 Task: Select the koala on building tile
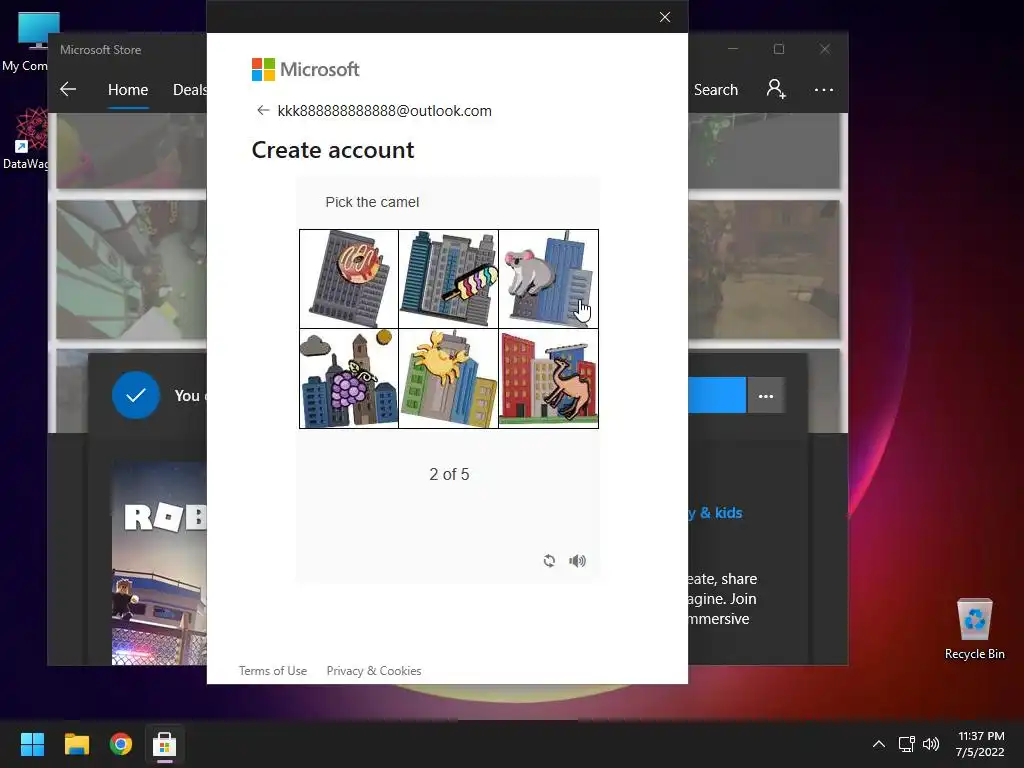(x=549, y=279)
